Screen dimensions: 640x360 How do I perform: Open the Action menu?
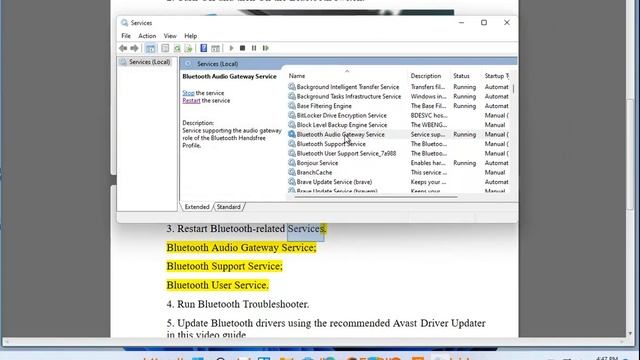(147, 36)
